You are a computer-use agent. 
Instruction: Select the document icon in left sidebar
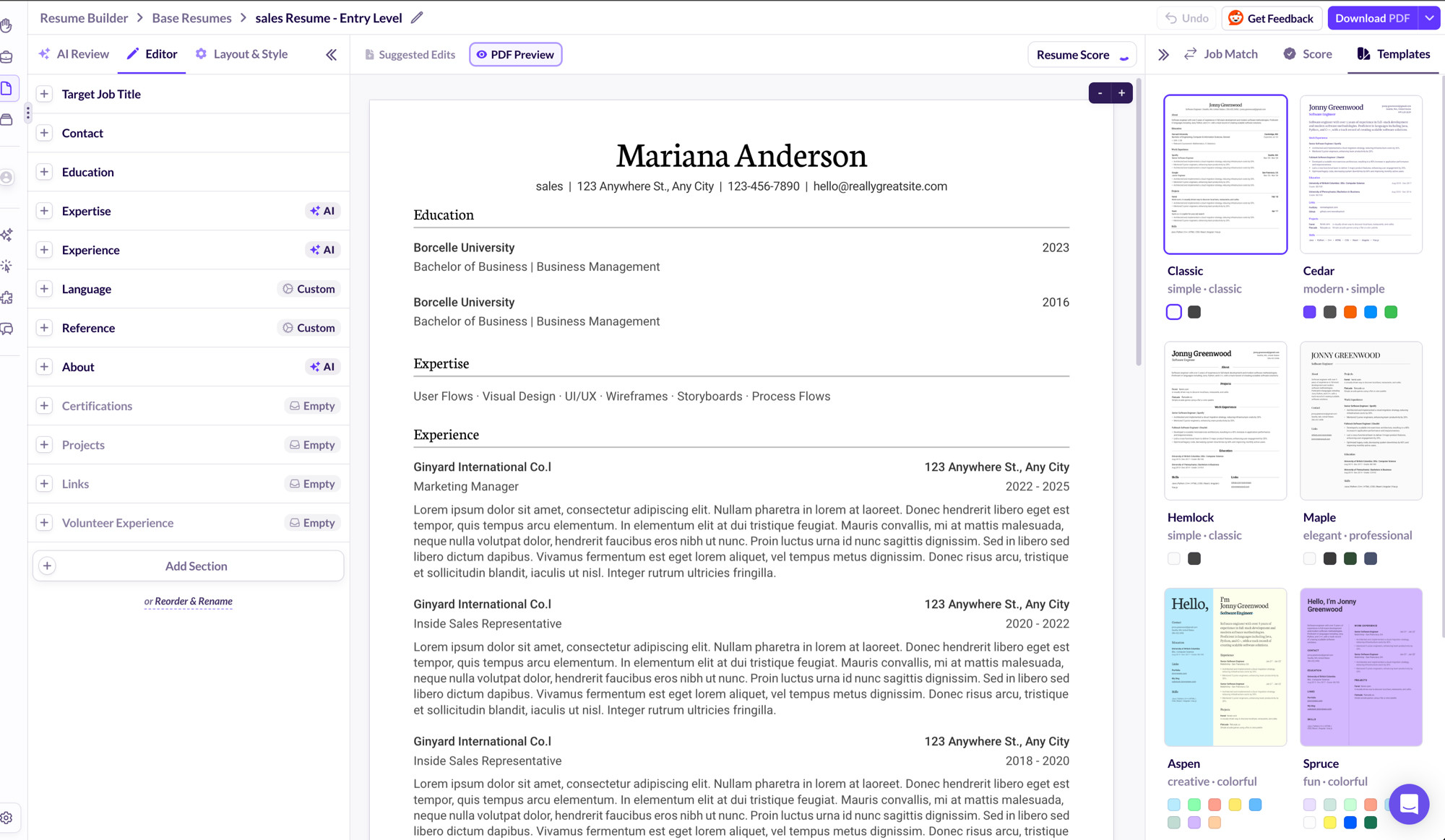tap(7, 88)
